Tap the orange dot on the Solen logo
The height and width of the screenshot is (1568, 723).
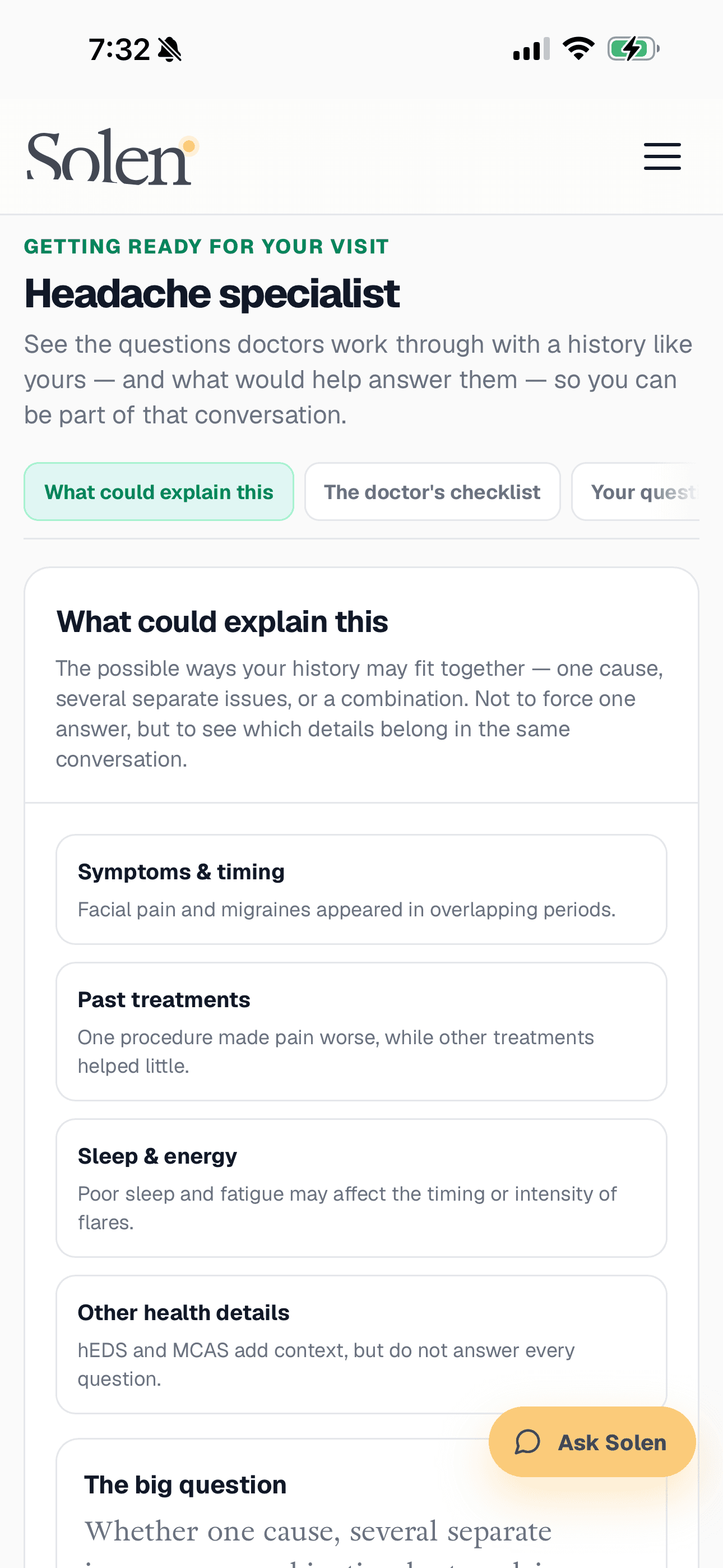click(x=189, y=146)
